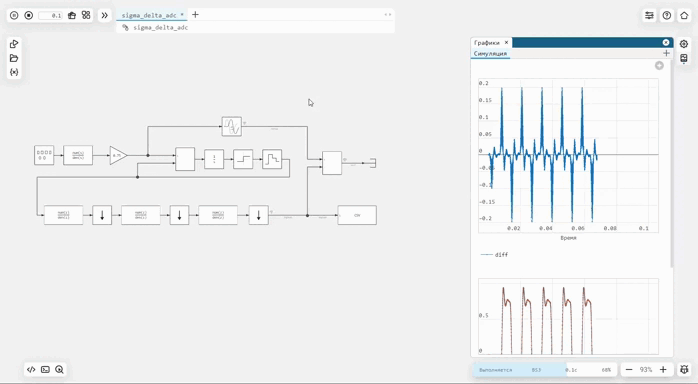Image resolution: width=698 pixels, height=384 pixels.
Task: Pause the running simulation
Action: (14, 15)
